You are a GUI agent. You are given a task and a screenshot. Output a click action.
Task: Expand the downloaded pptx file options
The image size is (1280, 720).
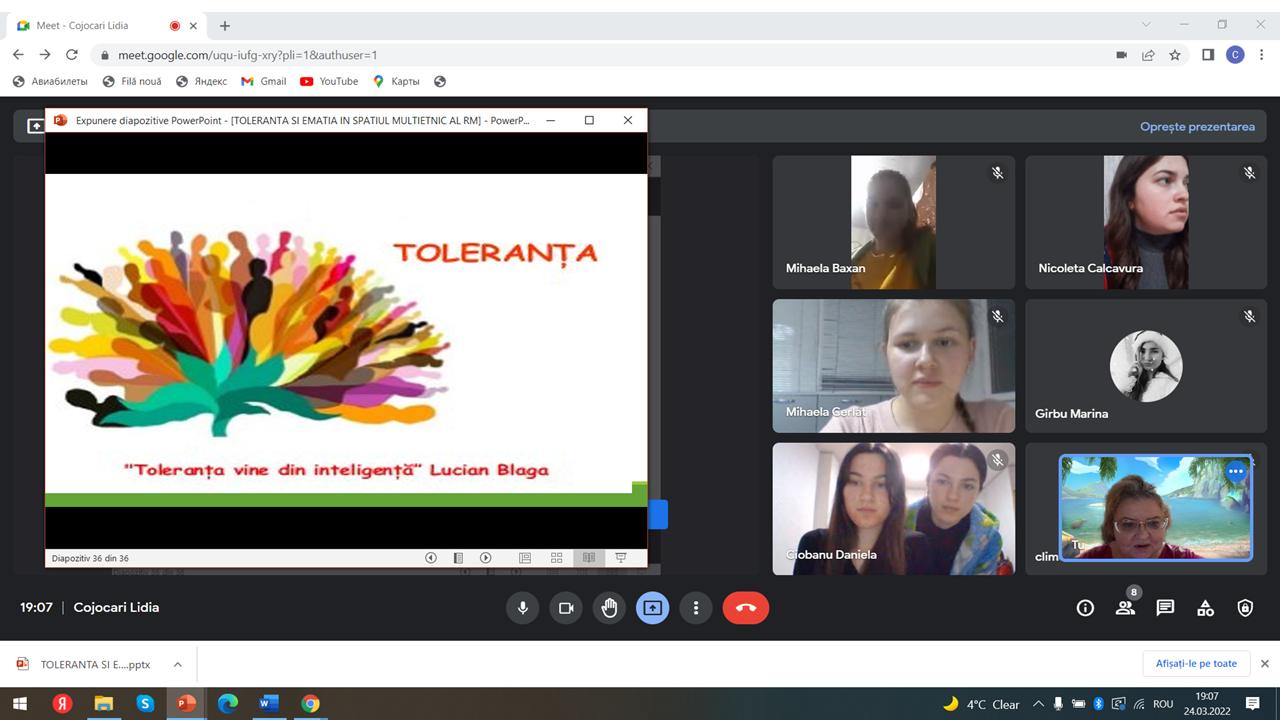(x=177, y=664)
